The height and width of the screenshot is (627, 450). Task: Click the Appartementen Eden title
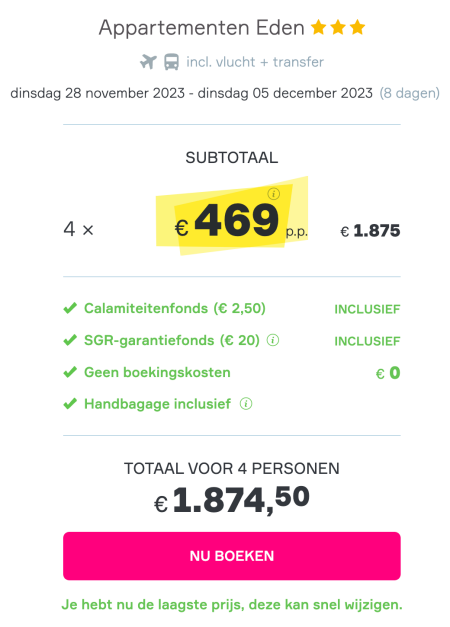point(202,28)
